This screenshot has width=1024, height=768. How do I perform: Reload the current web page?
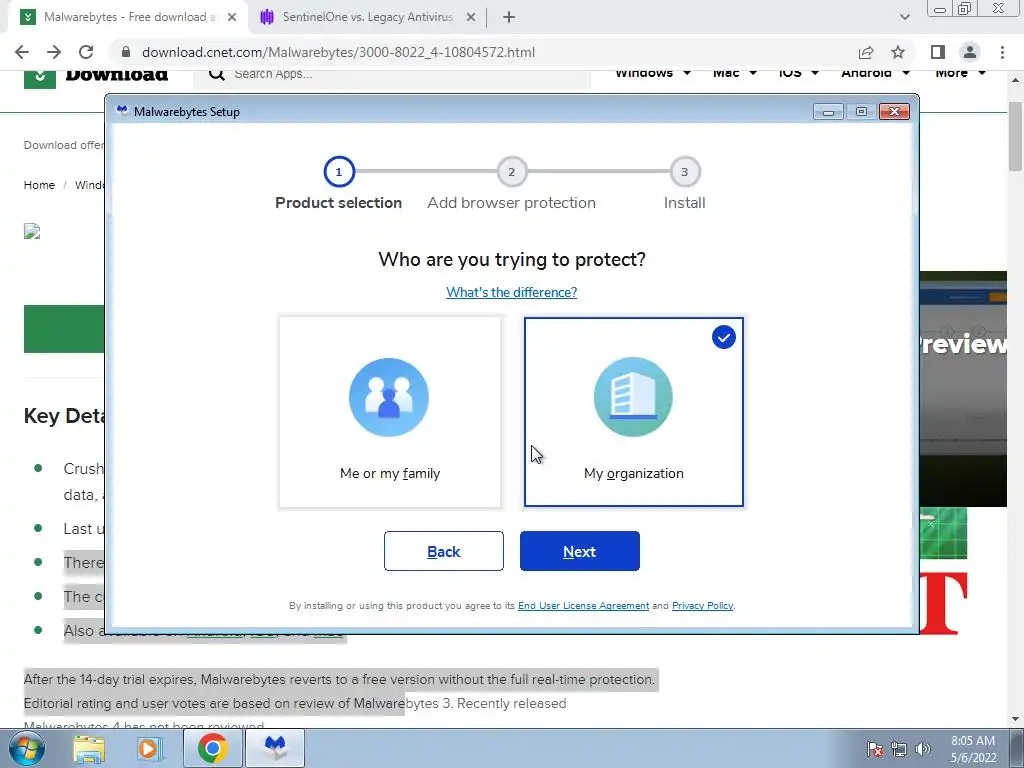click(86, 52)
